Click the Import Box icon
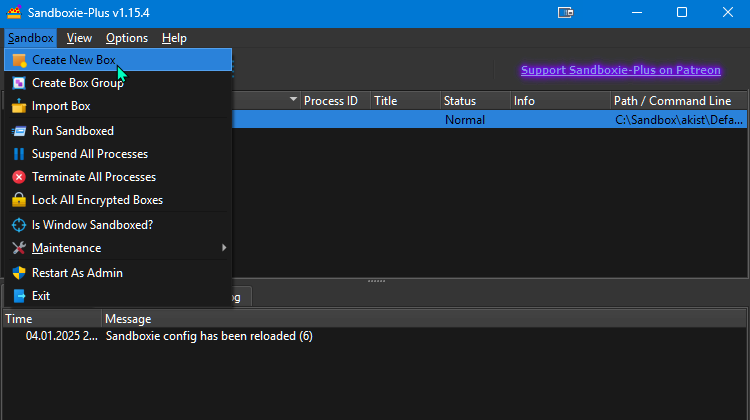 tap(19, 106)
